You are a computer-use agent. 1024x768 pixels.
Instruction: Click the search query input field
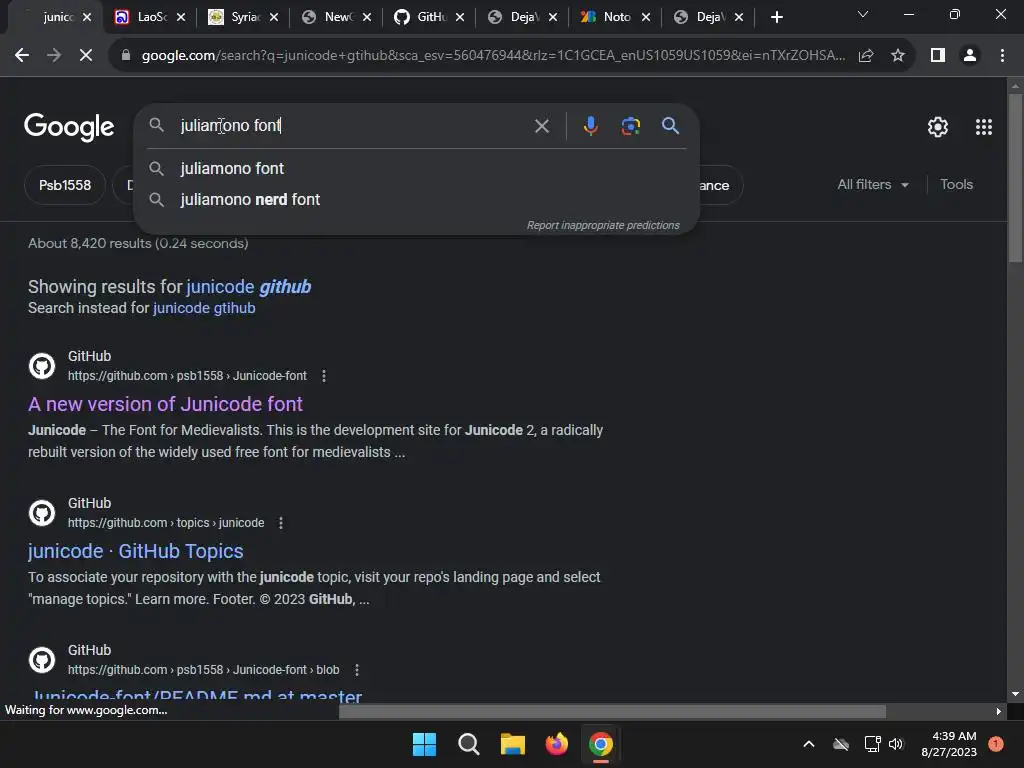pos(353,125)
